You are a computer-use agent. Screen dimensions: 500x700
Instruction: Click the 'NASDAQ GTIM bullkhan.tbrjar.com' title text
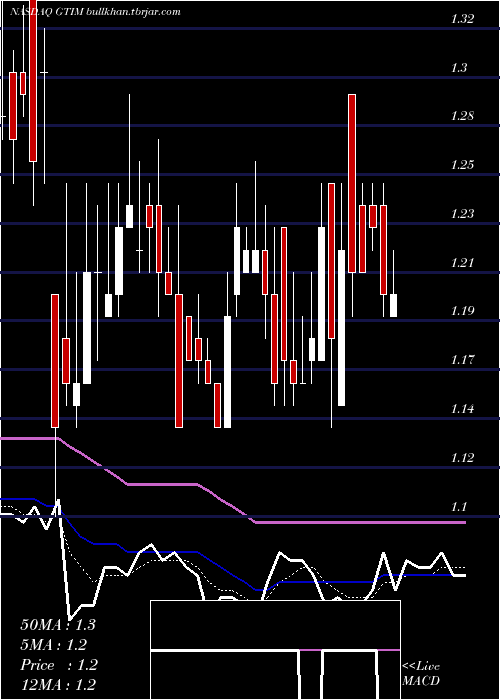pyautogui.click(x=95, y=12)
